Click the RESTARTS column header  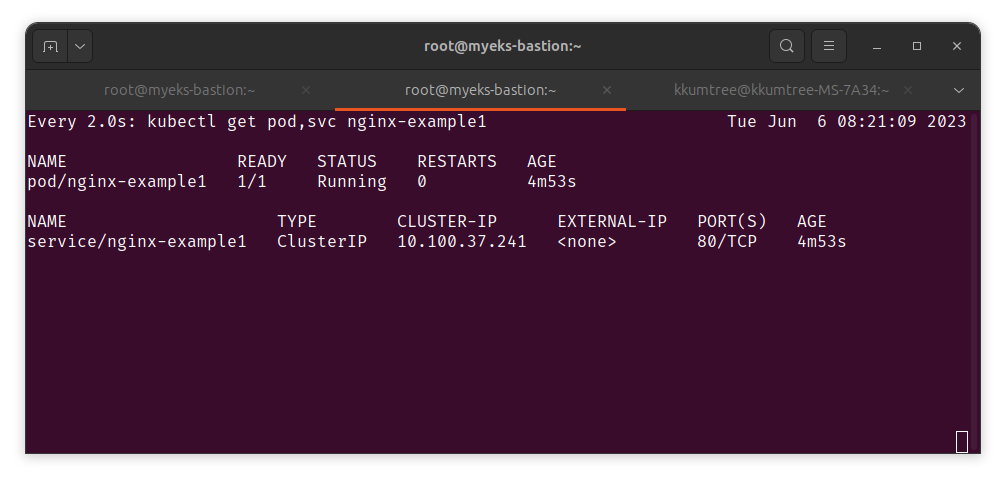tap(457, 161)
